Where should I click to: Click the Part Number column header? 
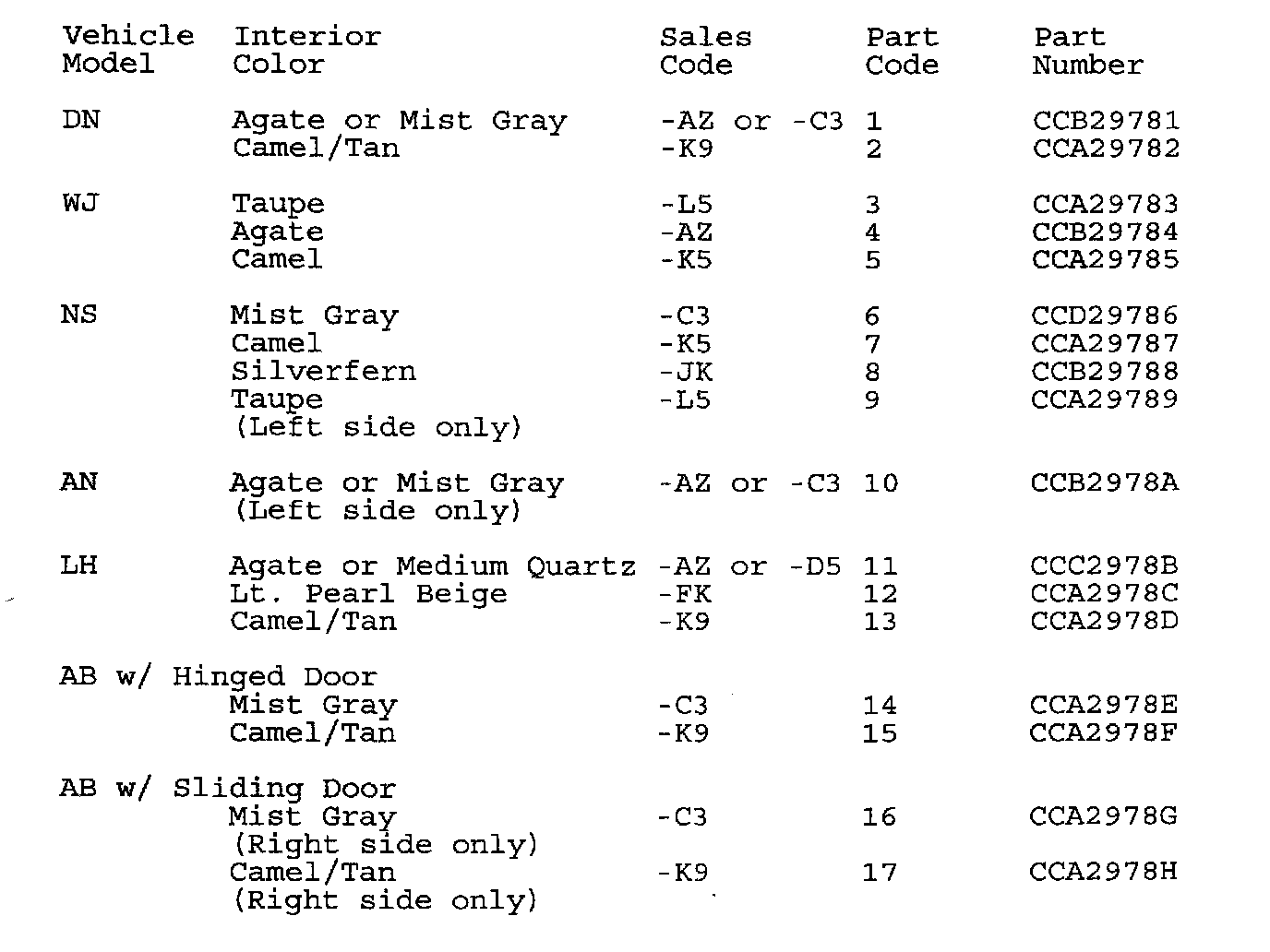click(x=1087, y=51)
